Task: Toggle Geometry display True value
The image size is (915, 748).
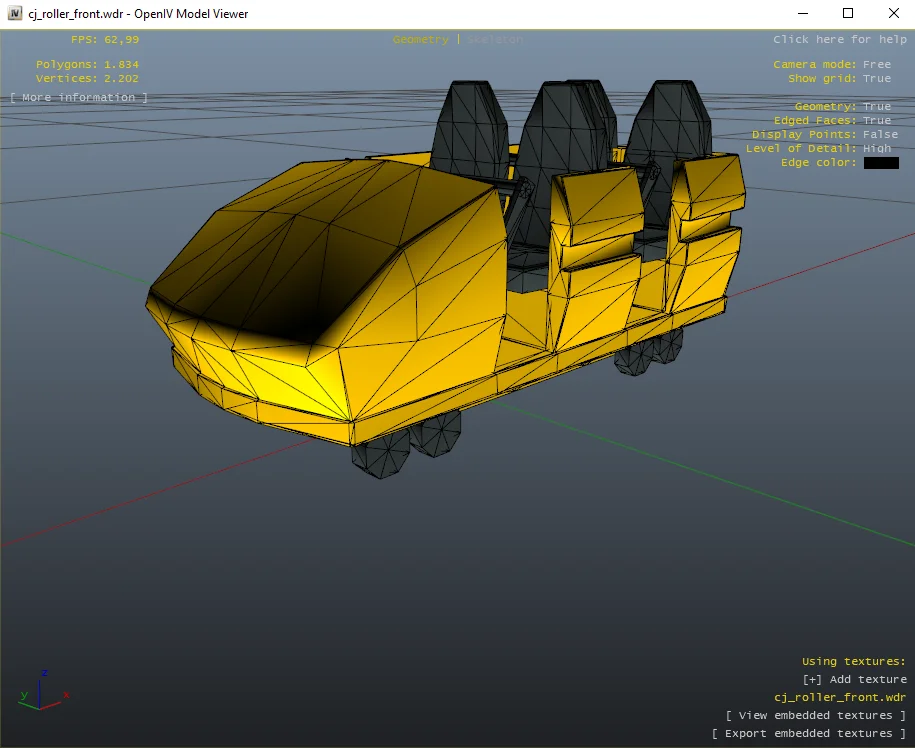Action: coord(877,106)
